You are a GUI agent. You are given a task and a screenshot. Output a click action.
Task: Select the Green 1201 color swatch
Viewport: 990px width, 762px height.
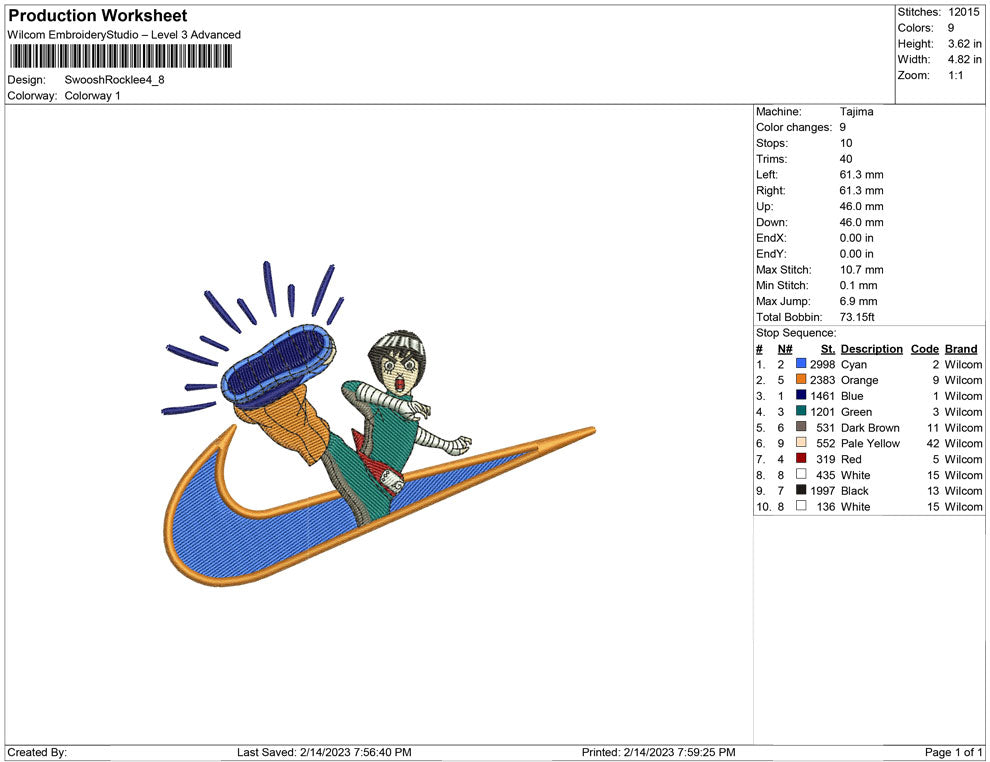(x=801, y=411)
